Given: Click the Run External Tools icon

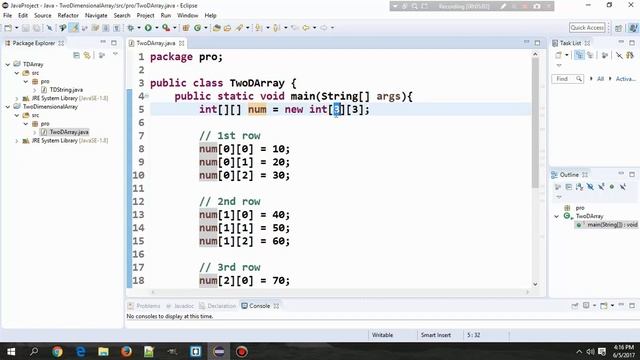Looking at the screenshot, I should [x=166, y=28].
